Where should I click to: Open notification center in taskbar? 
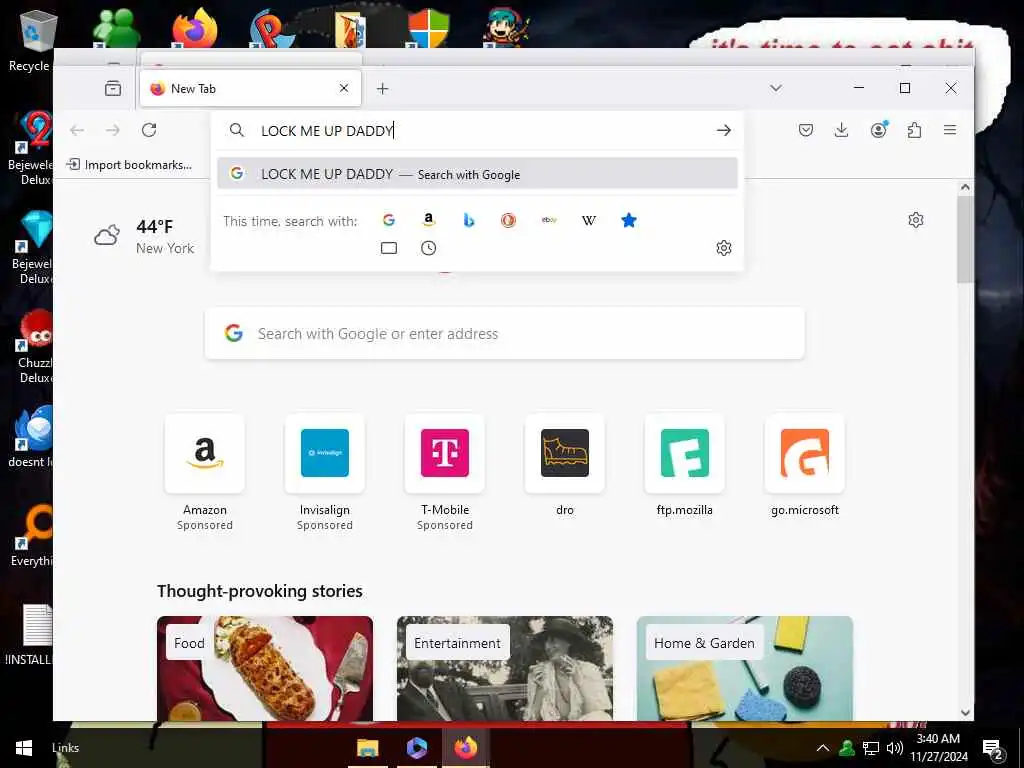coord(993,748)
